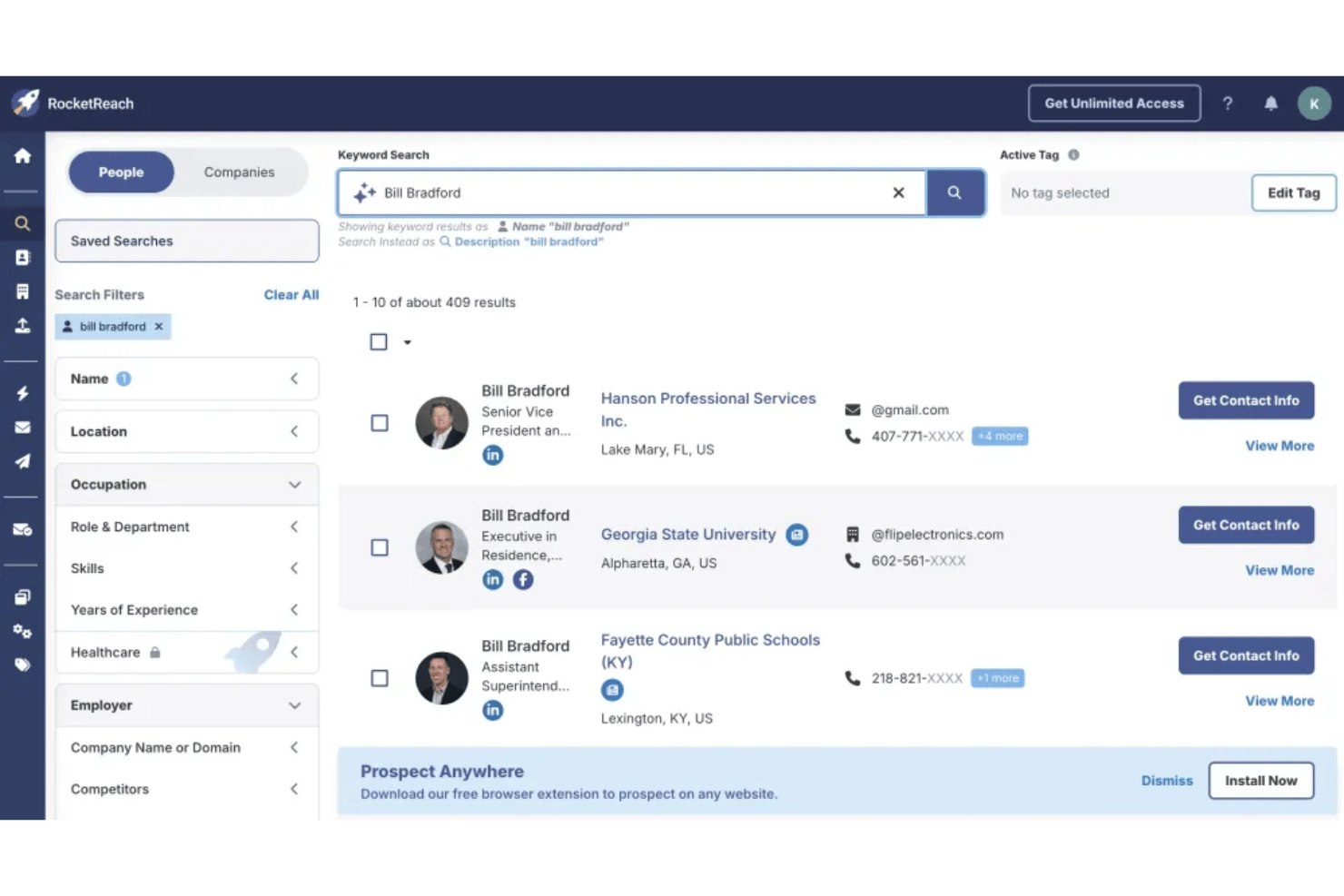Click the paper plane sidebar icon
1344x896 pixels.
[23, 461]
